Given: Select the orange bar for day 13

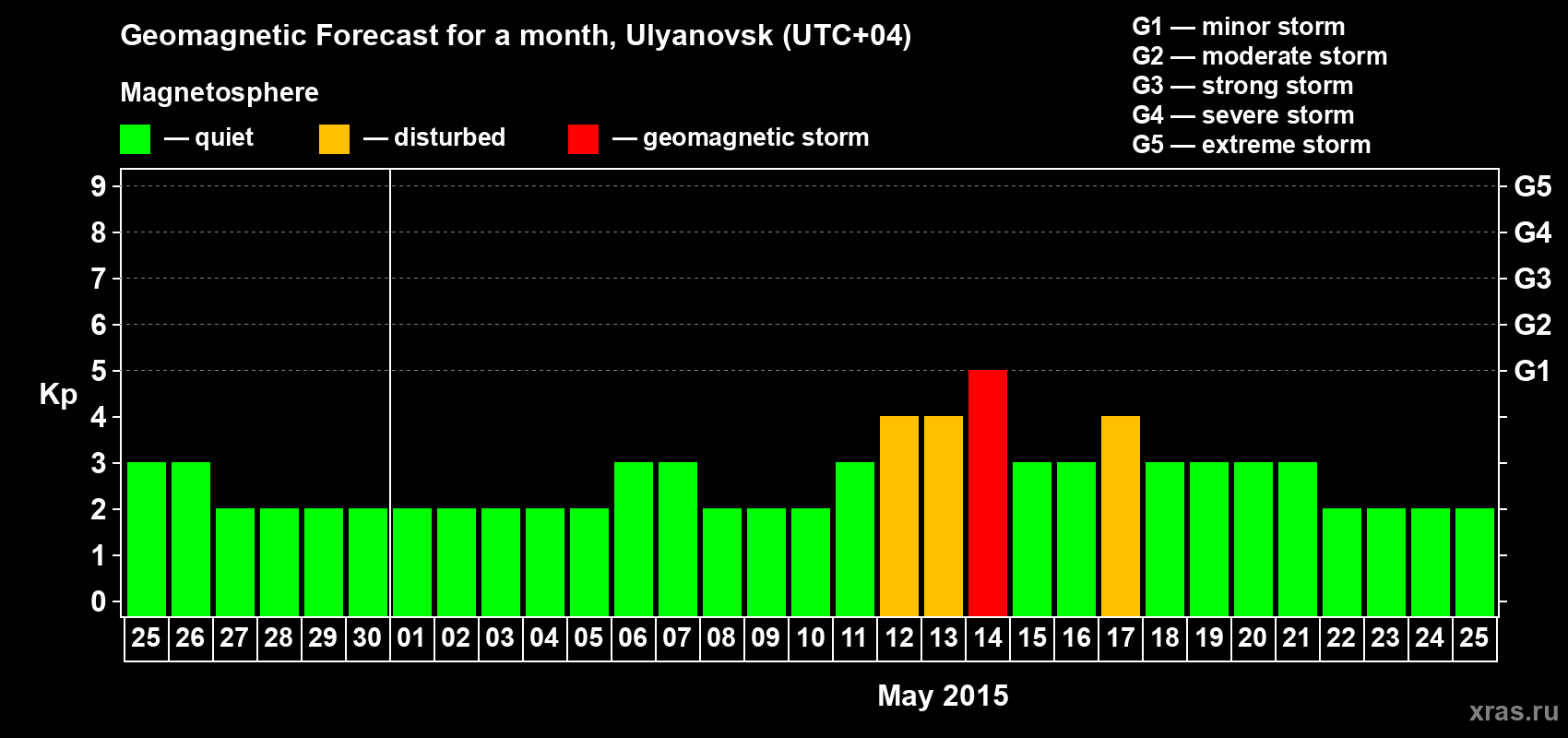Looking at the screenshot, I should [x=944, y=517].
